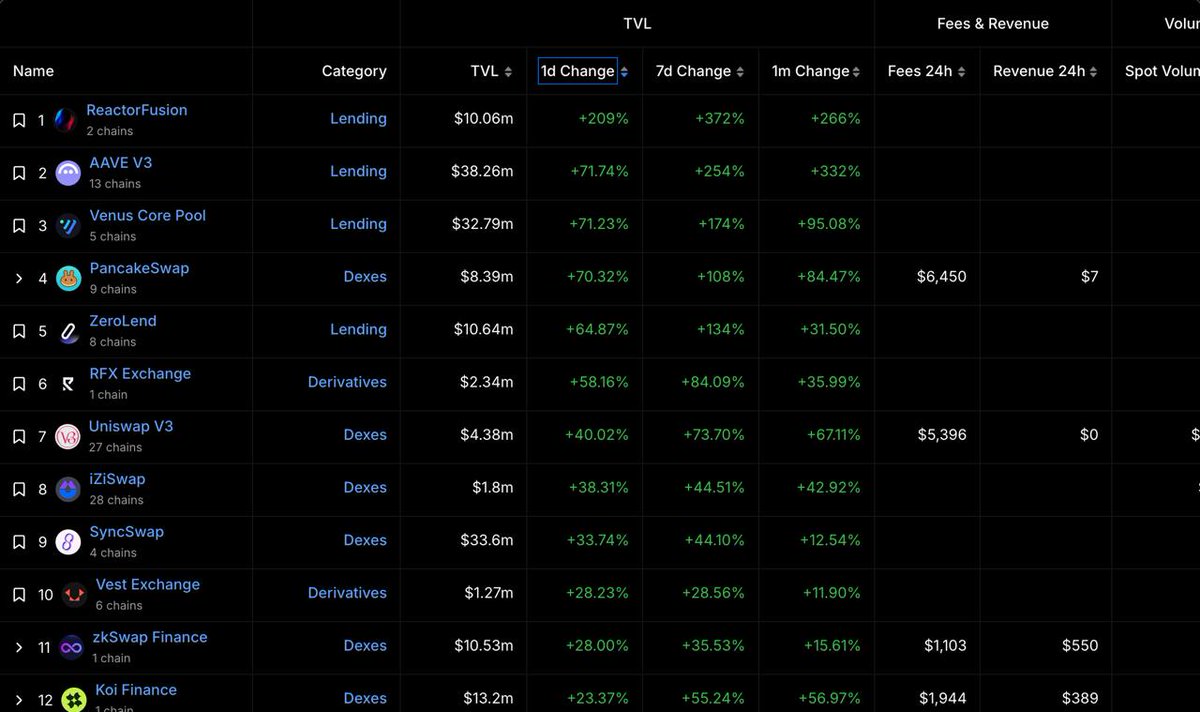
Task: Bookmark the Uniswap V3 row
Action: tap(19, 437)
